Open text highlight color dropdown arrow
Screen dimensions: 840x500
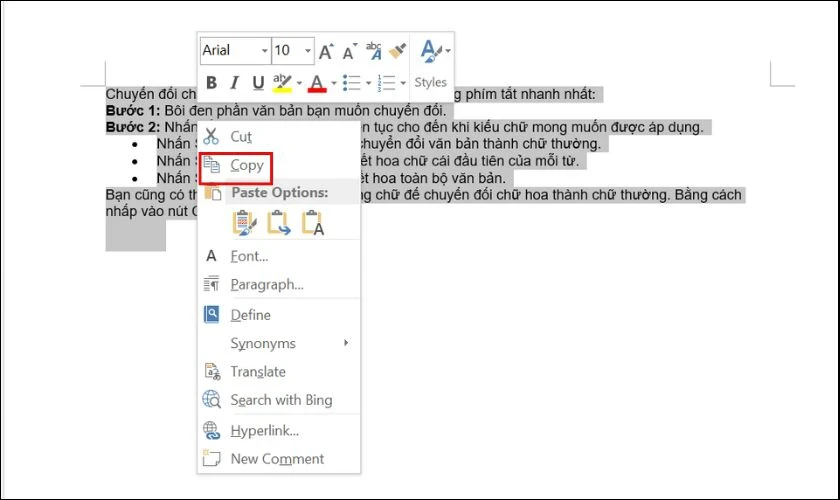[299, 83]
